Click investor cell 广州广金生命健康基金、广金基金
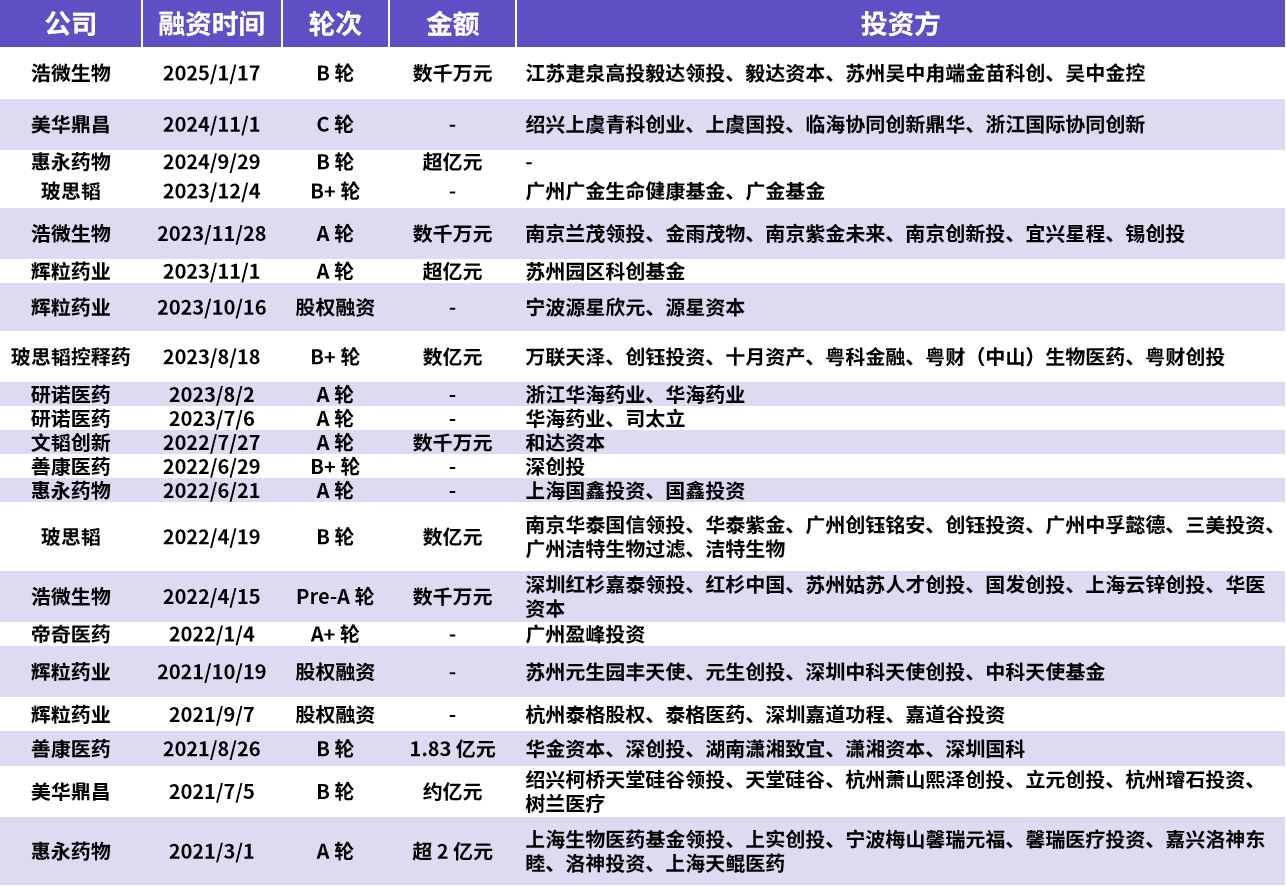 click(675, 191)
